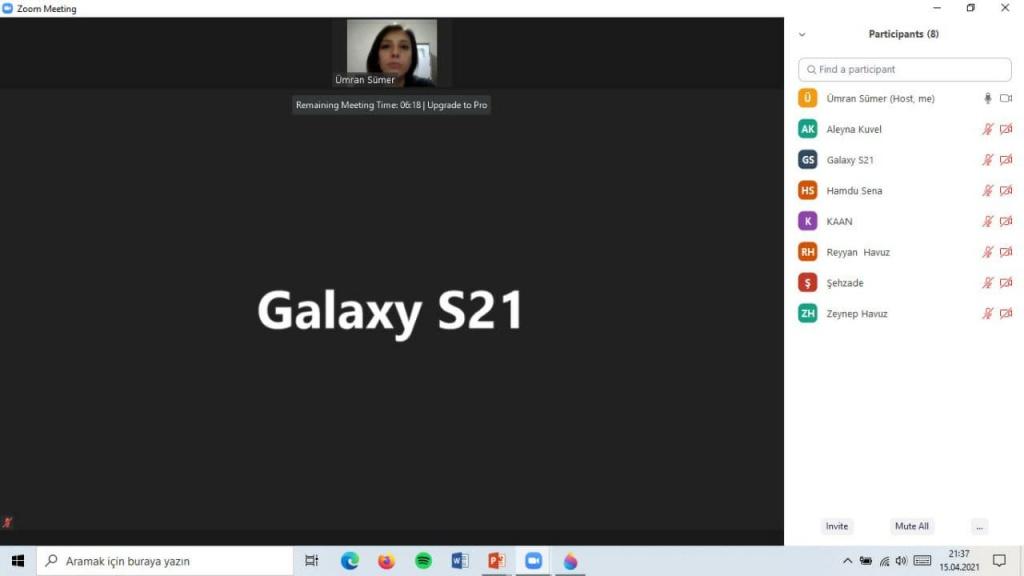Collapse the Participants panel with chevron
This screenshot has width=1024, height=576.
click(802, 34)
